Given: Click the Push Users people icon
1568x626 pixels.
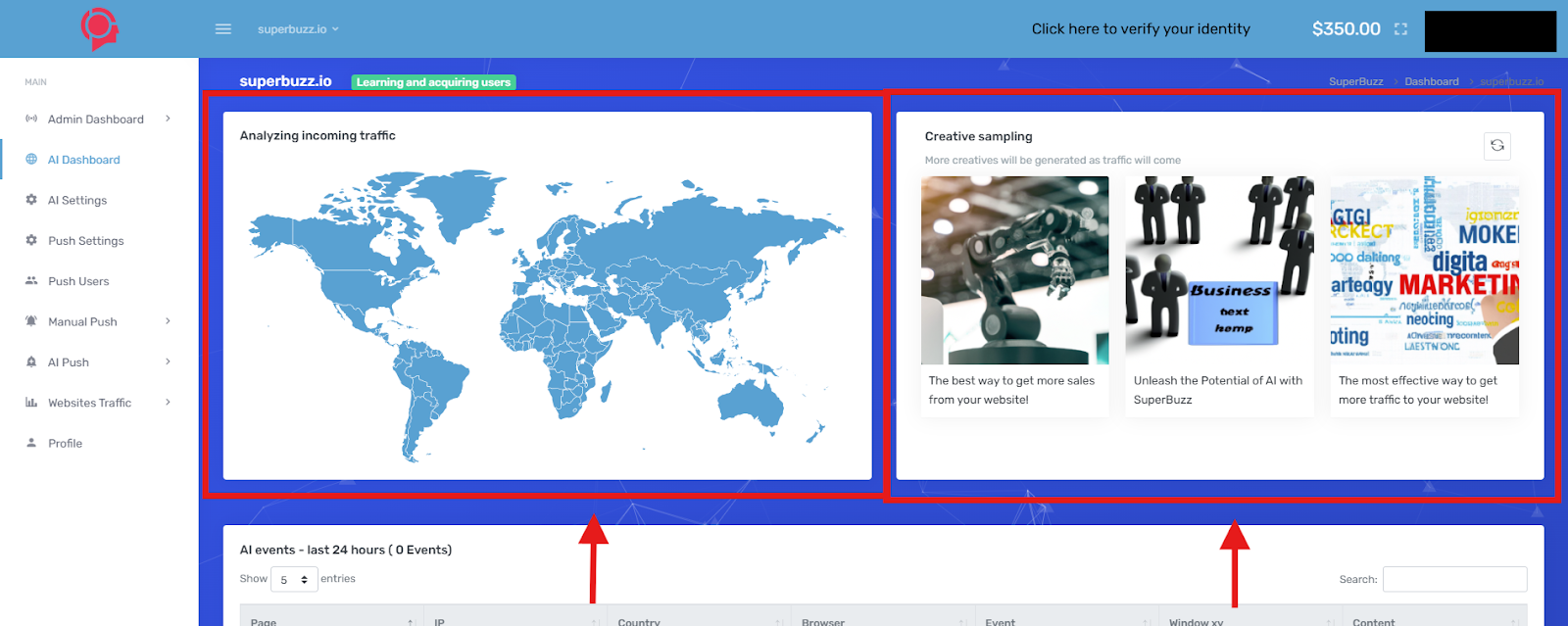Looking at the screenshot, I should (31, 280).
